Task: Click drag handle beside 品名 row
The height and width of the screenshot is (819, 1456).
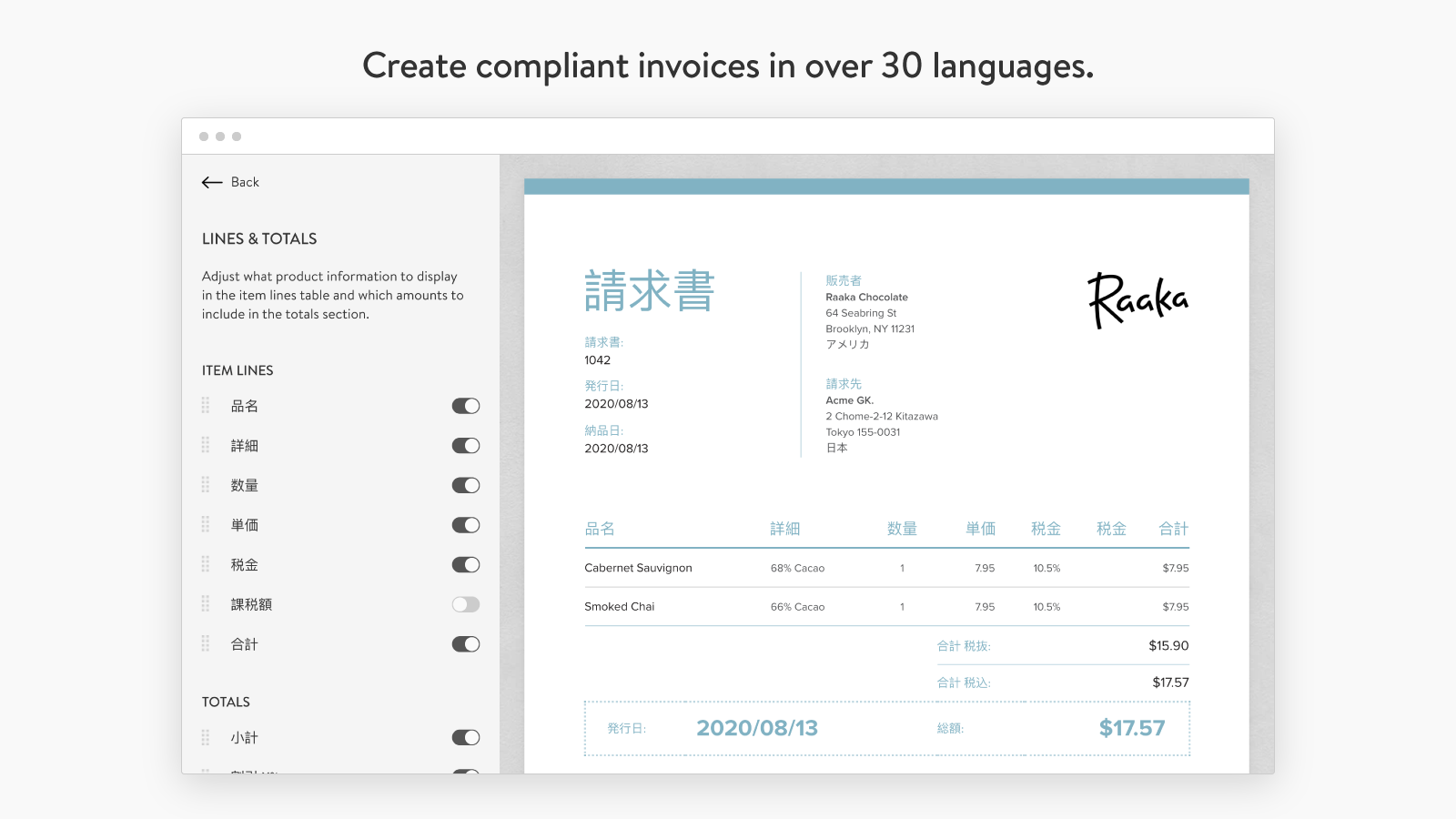Action: pyautogui.click(x=206, y=406)
